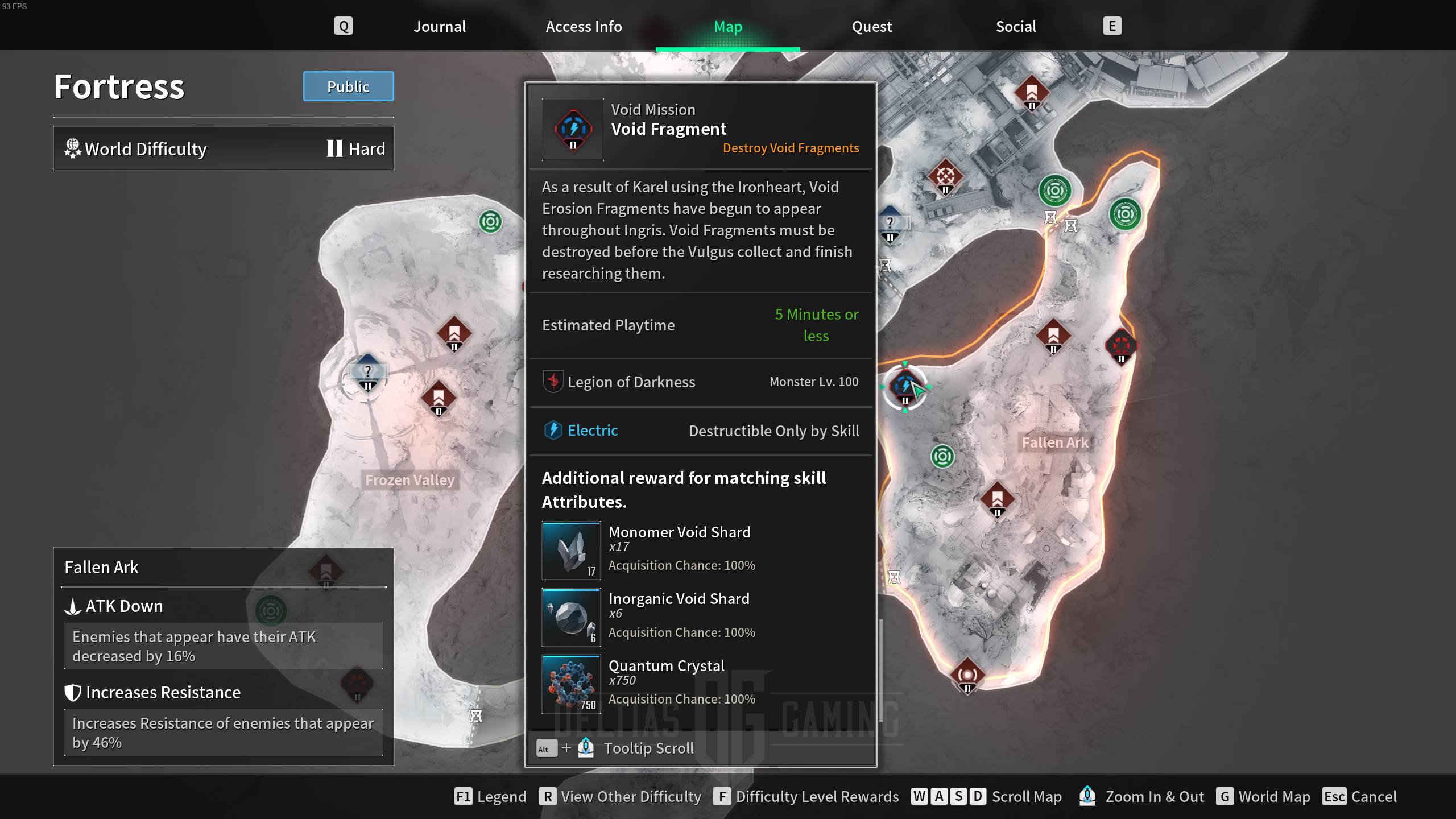The width and height of the screenshot is (1456, 819).
Task: Open the Journal tab
Action: click(x=439, y=26)
